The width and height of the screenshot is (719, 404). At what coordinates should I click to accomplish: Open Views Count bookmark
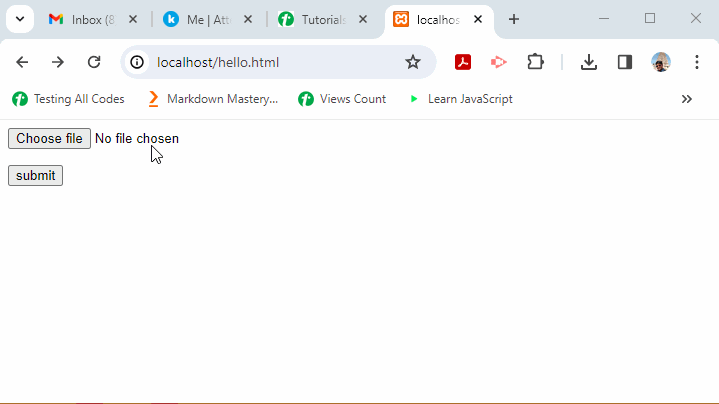[x=342, y=99]
